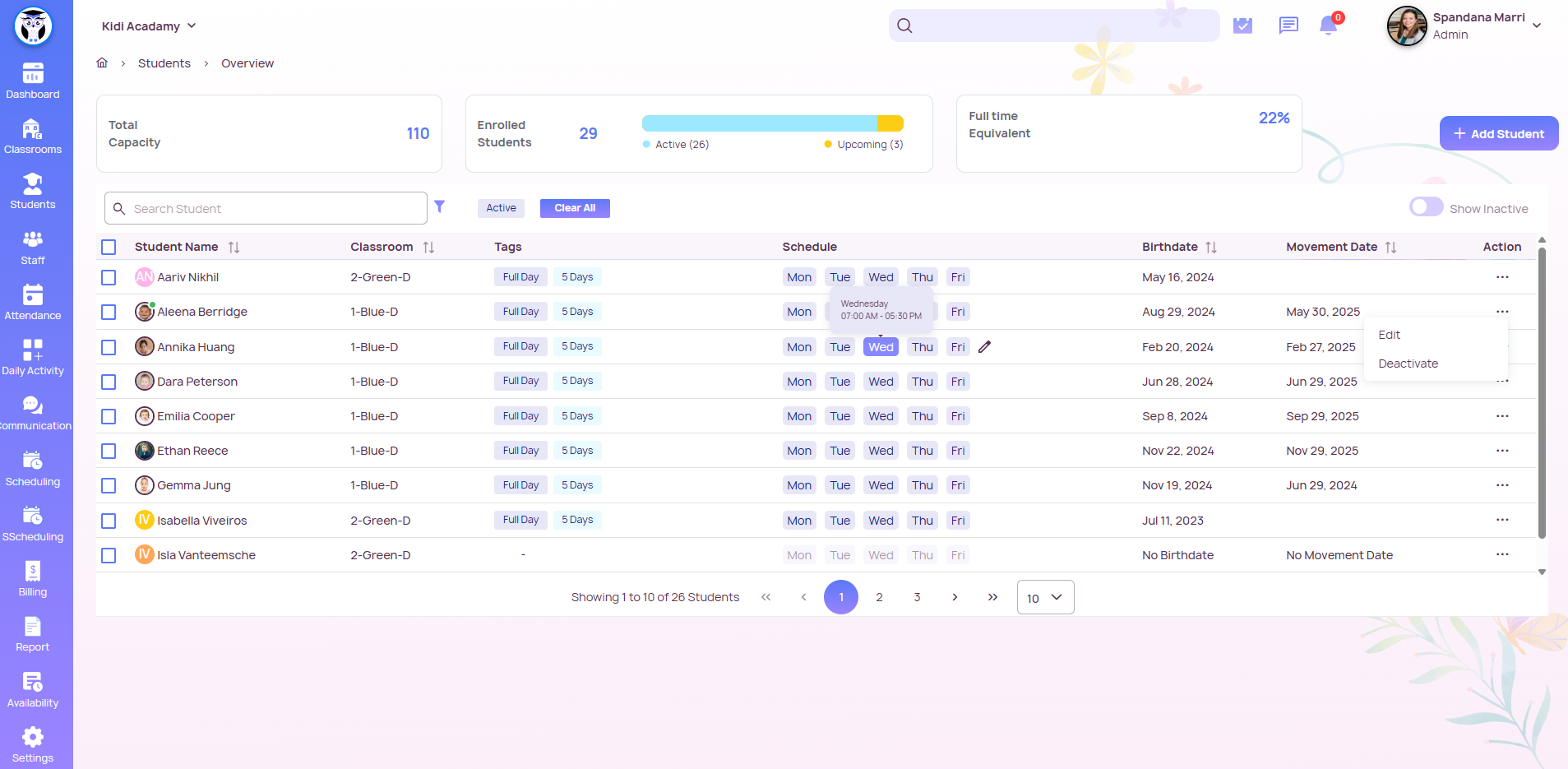This screenshot has height=769, width=1568.
Task: Open the rows-per-page dropdown showing 10
Action: pyautogui.click(x=1045, y=598)
